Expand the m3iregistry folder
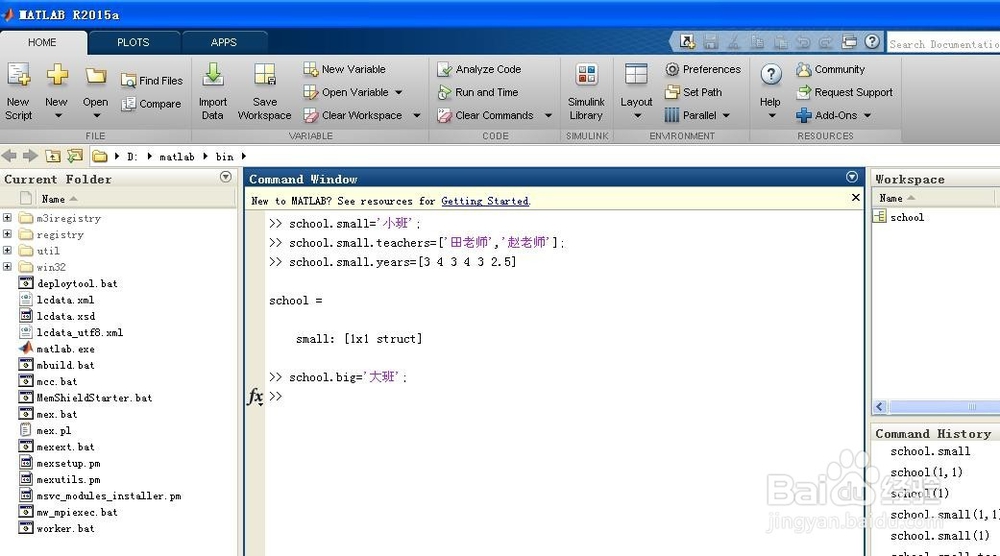 (7, 217)
